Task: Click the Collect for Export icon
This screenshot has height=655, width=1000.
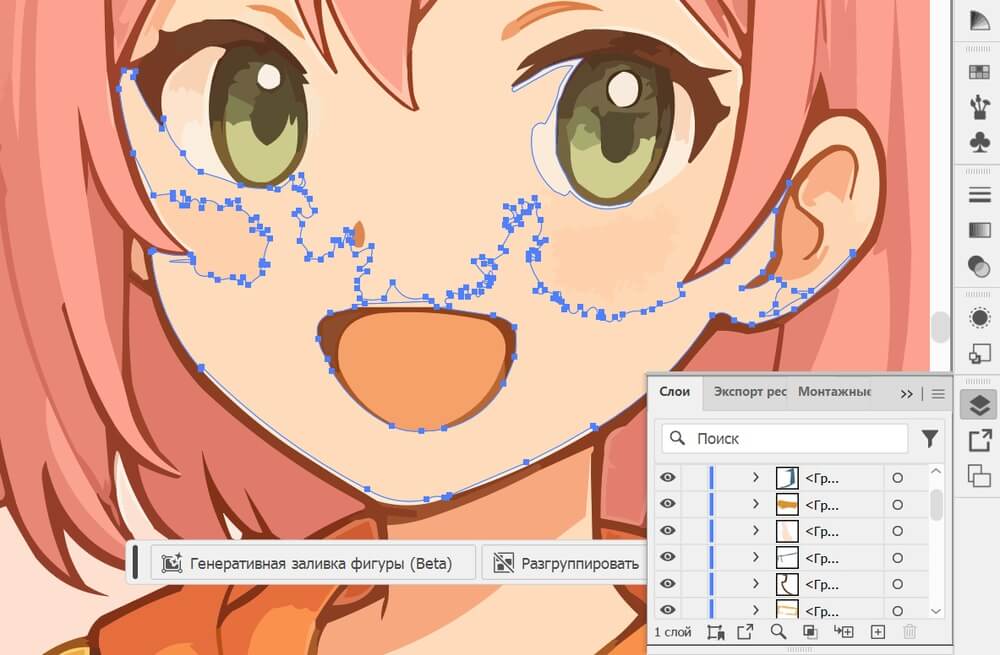Action: click(716, 632)
